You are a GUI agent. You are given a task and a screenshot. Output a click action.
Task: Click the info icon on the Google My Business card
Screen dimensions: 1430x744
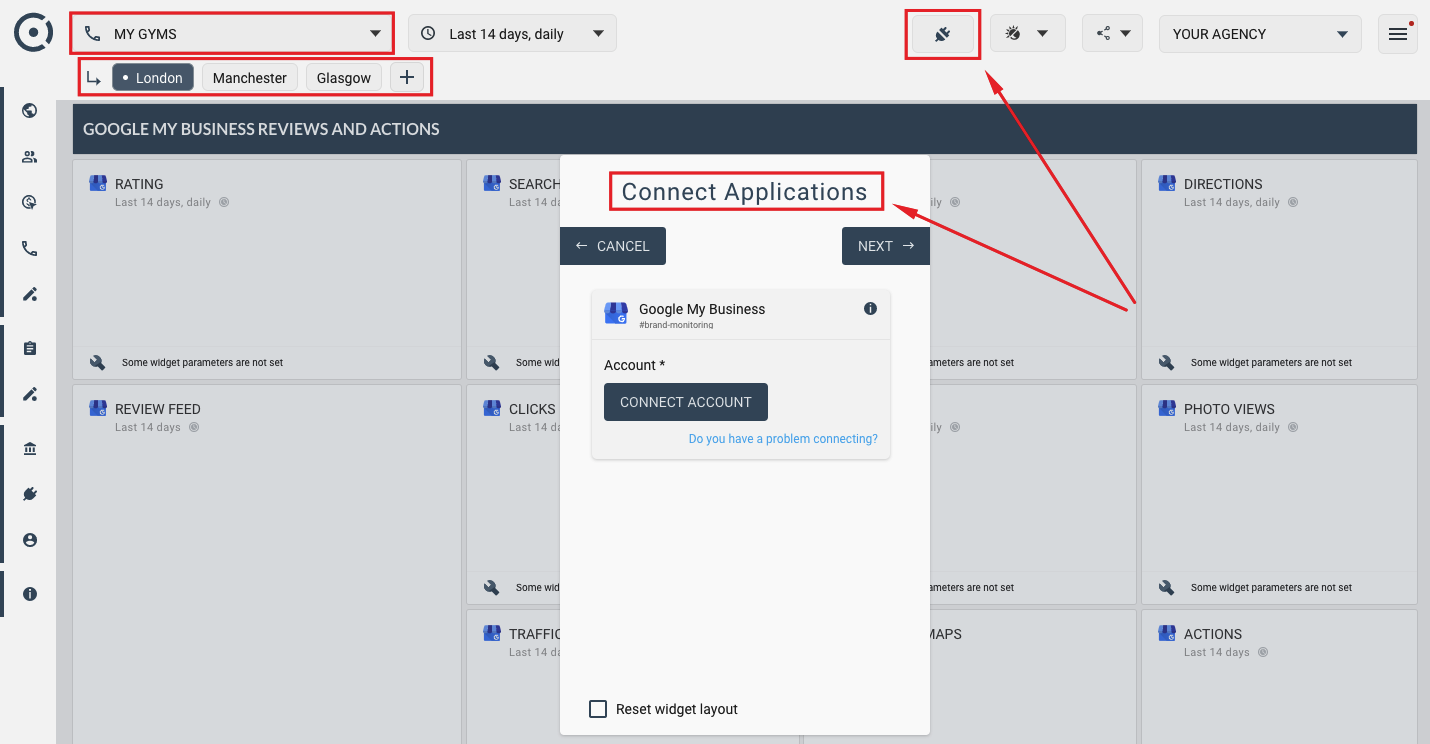point(870,309)
